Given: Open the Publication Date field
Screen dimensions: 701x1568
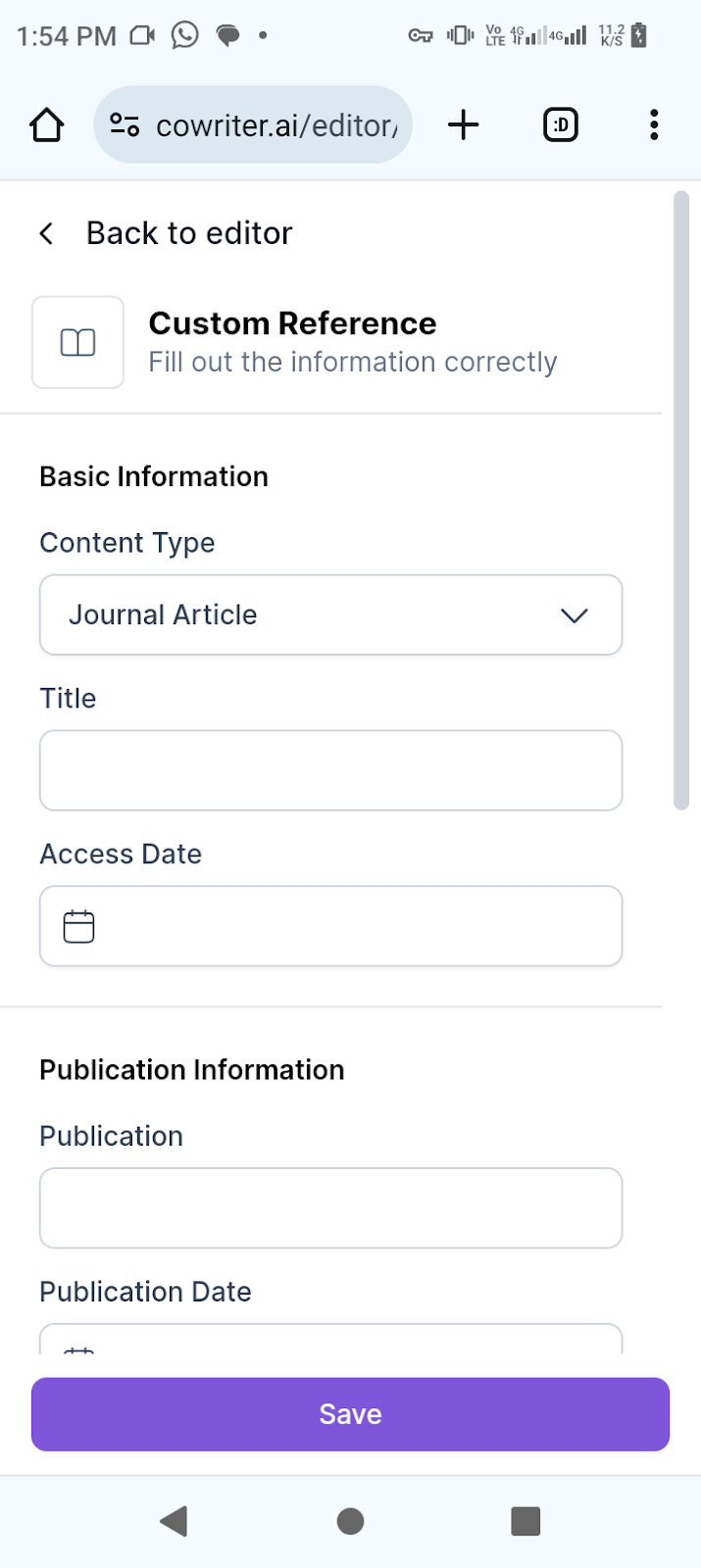Looking at the screenshot, I should pos(330,1339).
